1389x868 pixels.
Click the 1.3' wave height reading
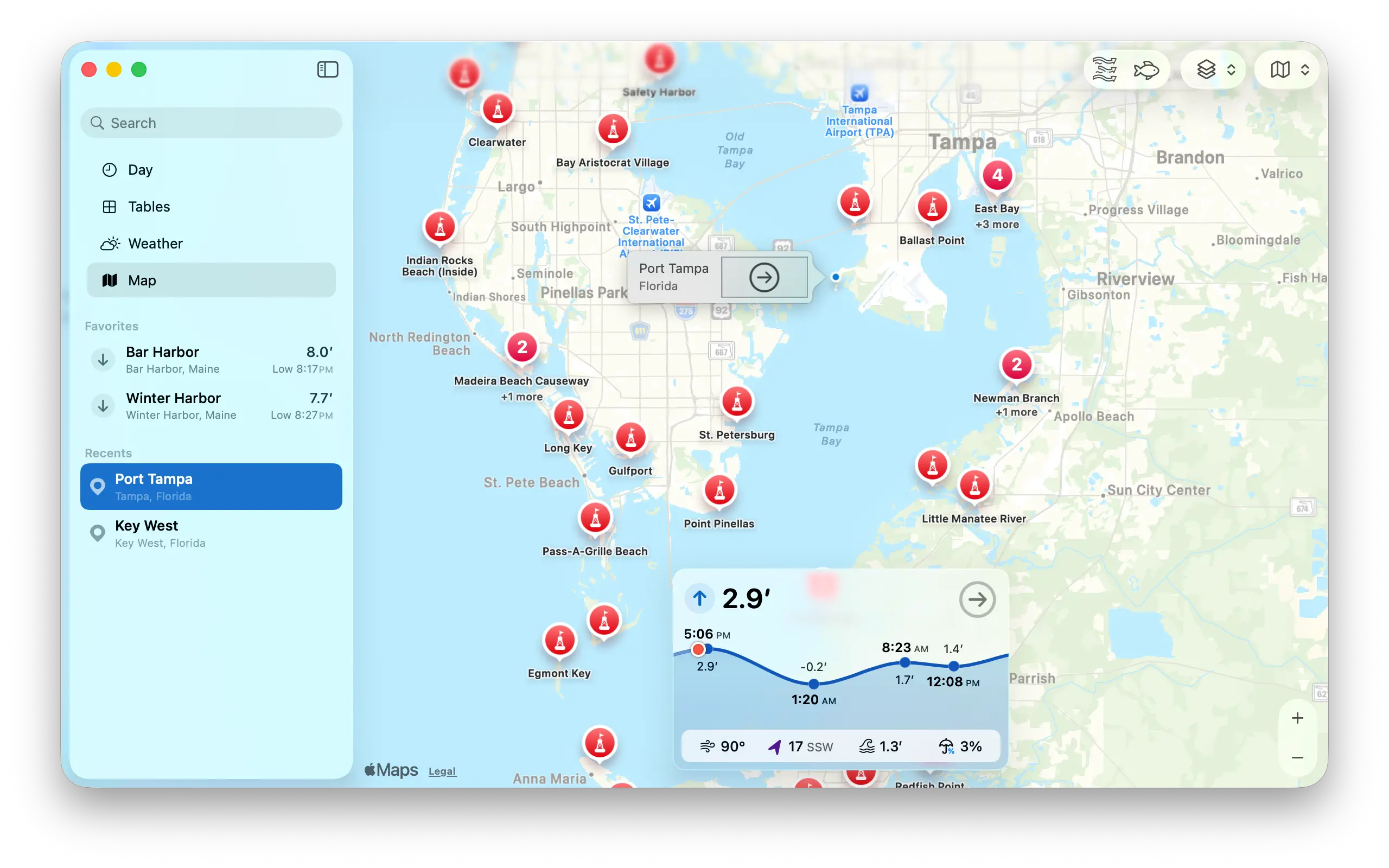(881, 746)
